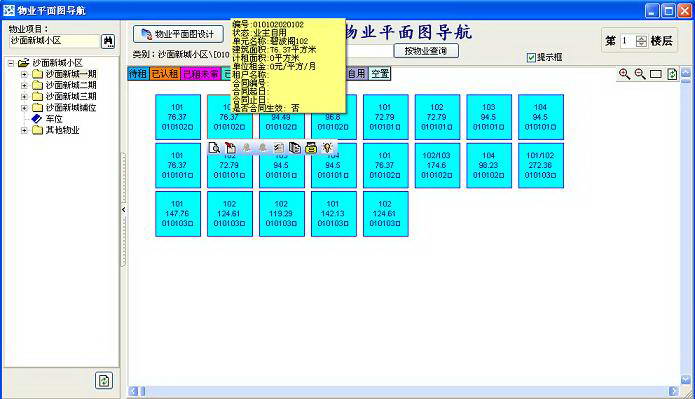
Task: Select unit 101/102 with area 272.38
Action: point(541,165)
